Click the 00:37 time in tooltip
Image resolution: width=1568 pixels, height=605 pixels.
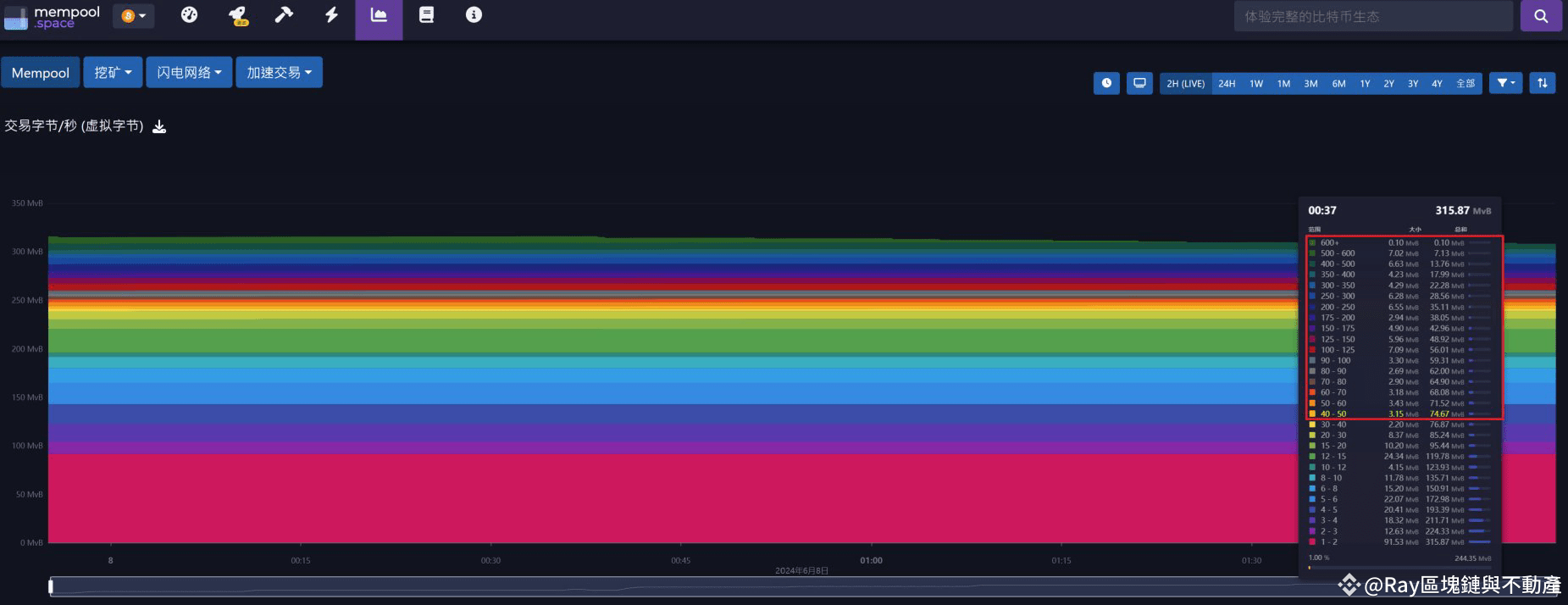click(1322, 210)
